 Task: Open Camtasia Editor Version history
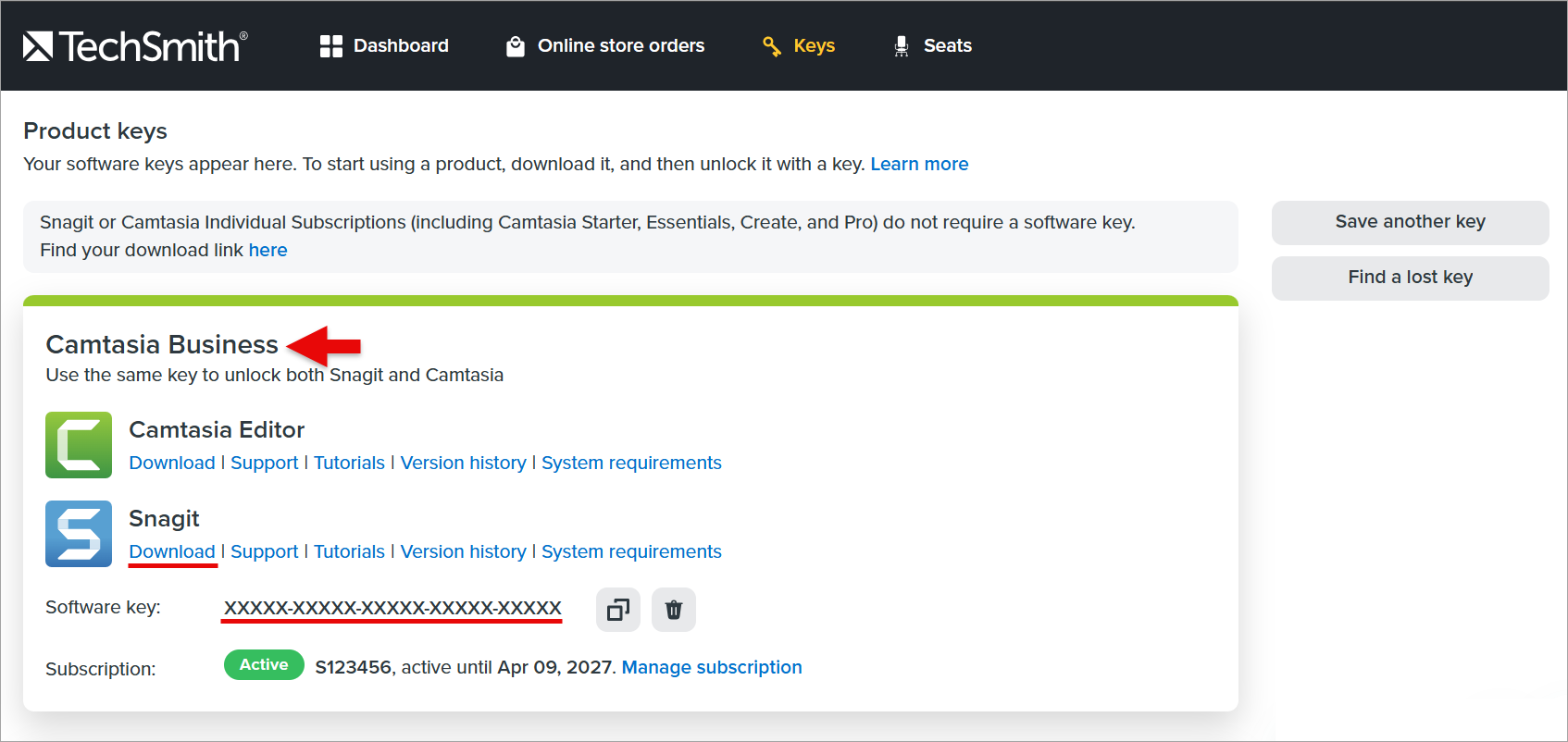click(x=463, y=463)
